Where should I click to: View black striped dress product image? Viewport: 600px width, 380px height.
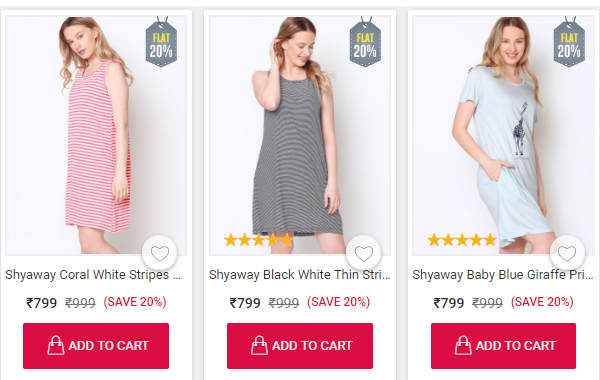[300, 135]
